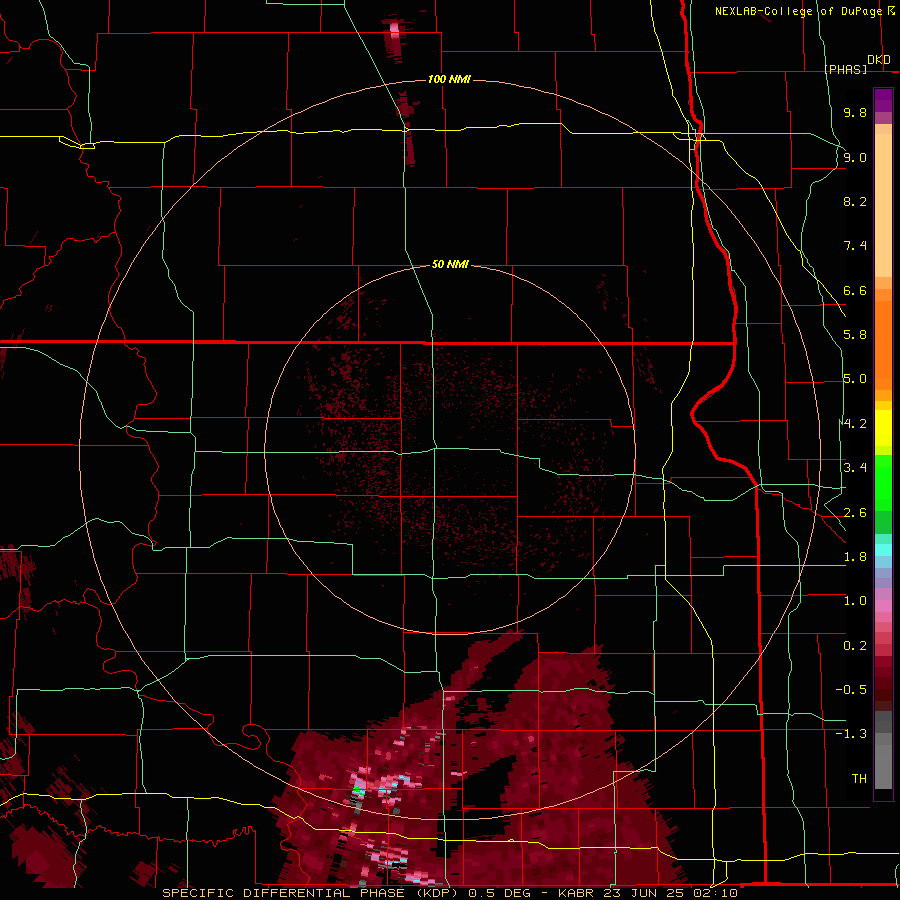Click the 4.2 value on the scale

point(855,424)
